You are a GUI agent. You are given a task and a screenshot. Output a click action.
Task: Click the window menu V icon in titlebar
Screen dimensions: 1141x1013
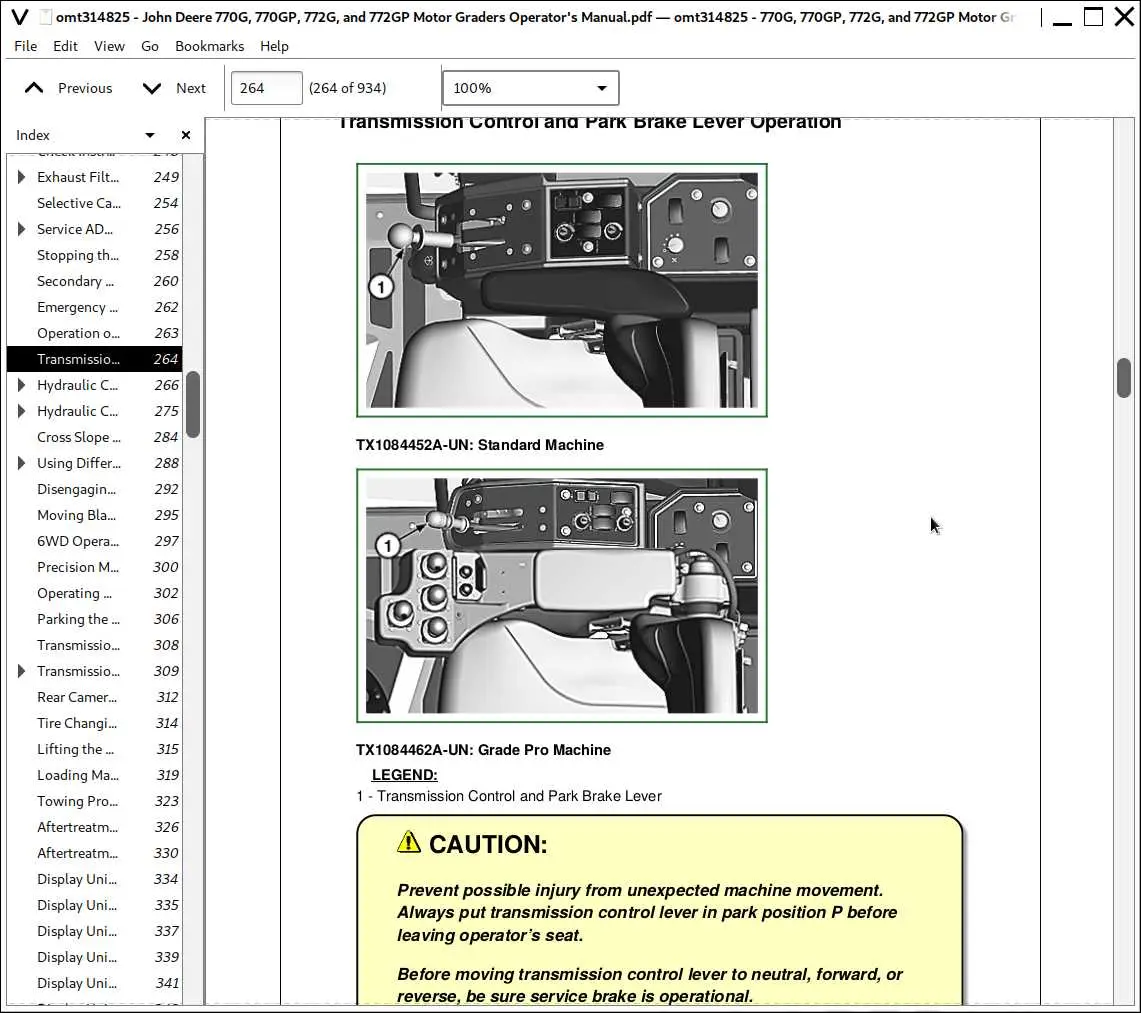tap(20, 17)
